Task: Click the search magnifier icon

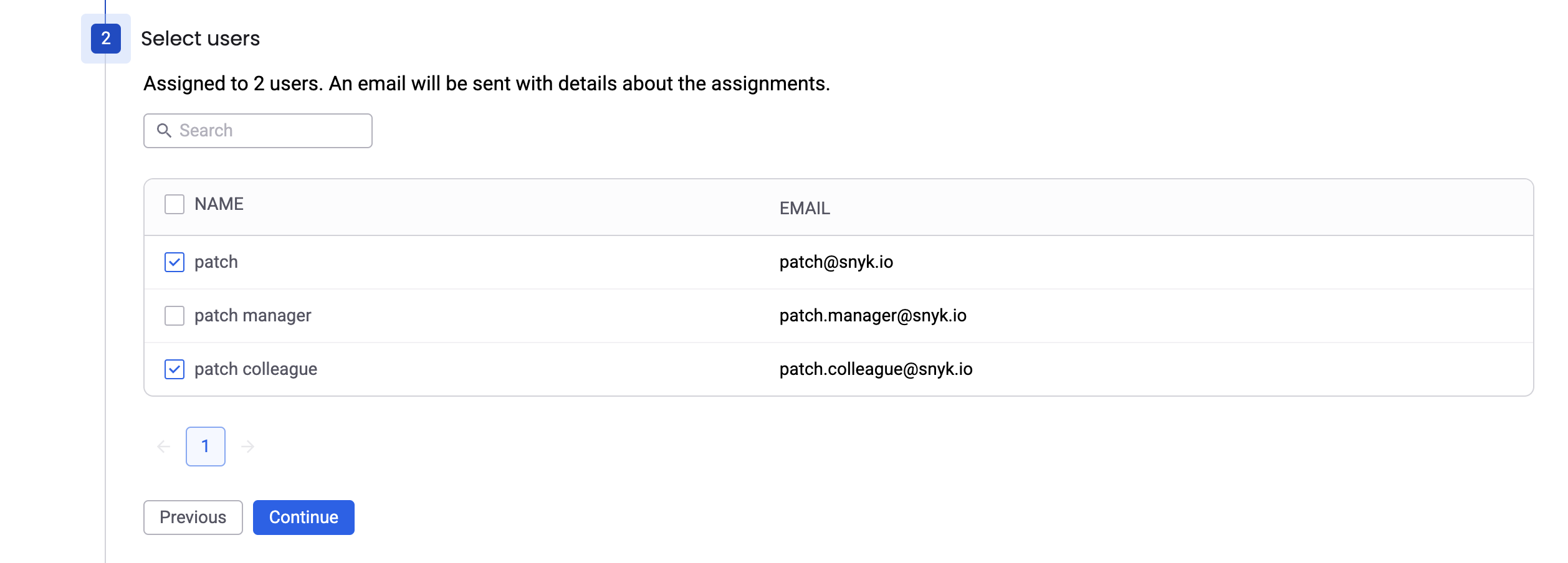Action: click(164, 131)
